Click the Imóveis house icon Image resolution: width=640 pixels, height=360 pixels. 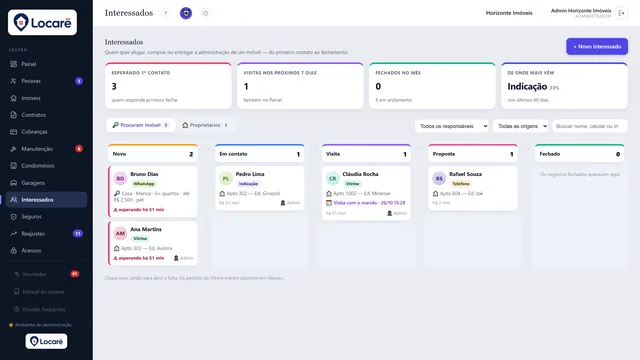pyautogui.click(x=13, y=98)
